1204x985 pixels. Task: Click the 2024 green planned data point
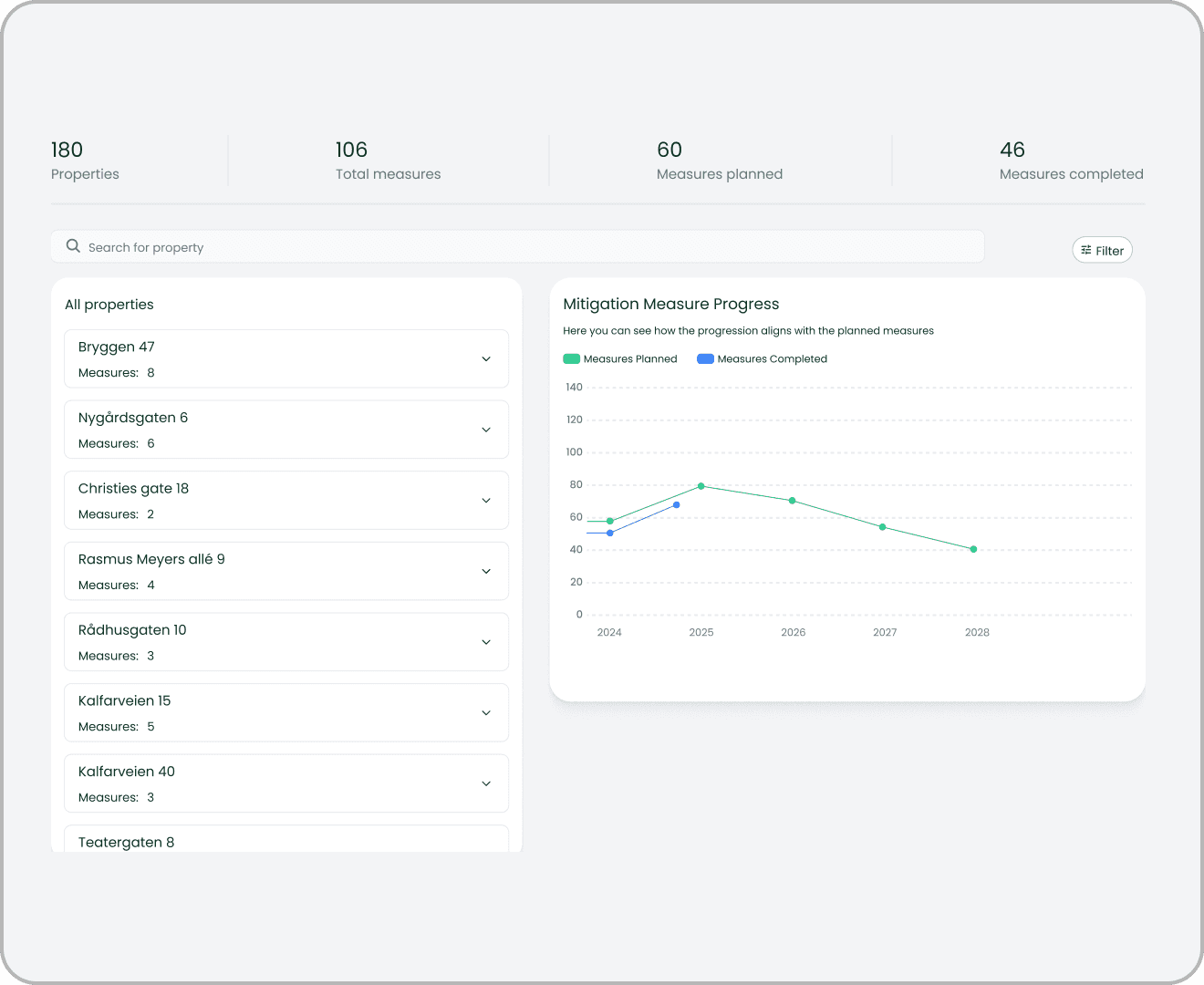(x=610, y=522)
